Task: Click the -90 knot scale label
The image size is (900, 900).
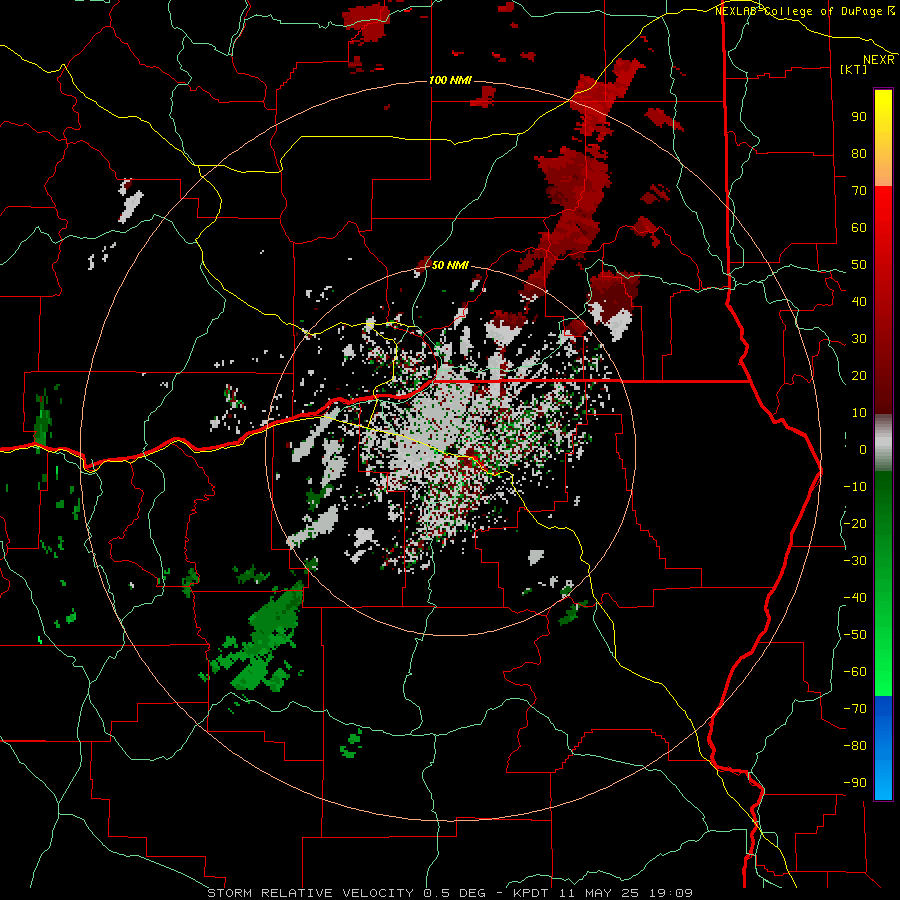Action: (x=855, y=783)
